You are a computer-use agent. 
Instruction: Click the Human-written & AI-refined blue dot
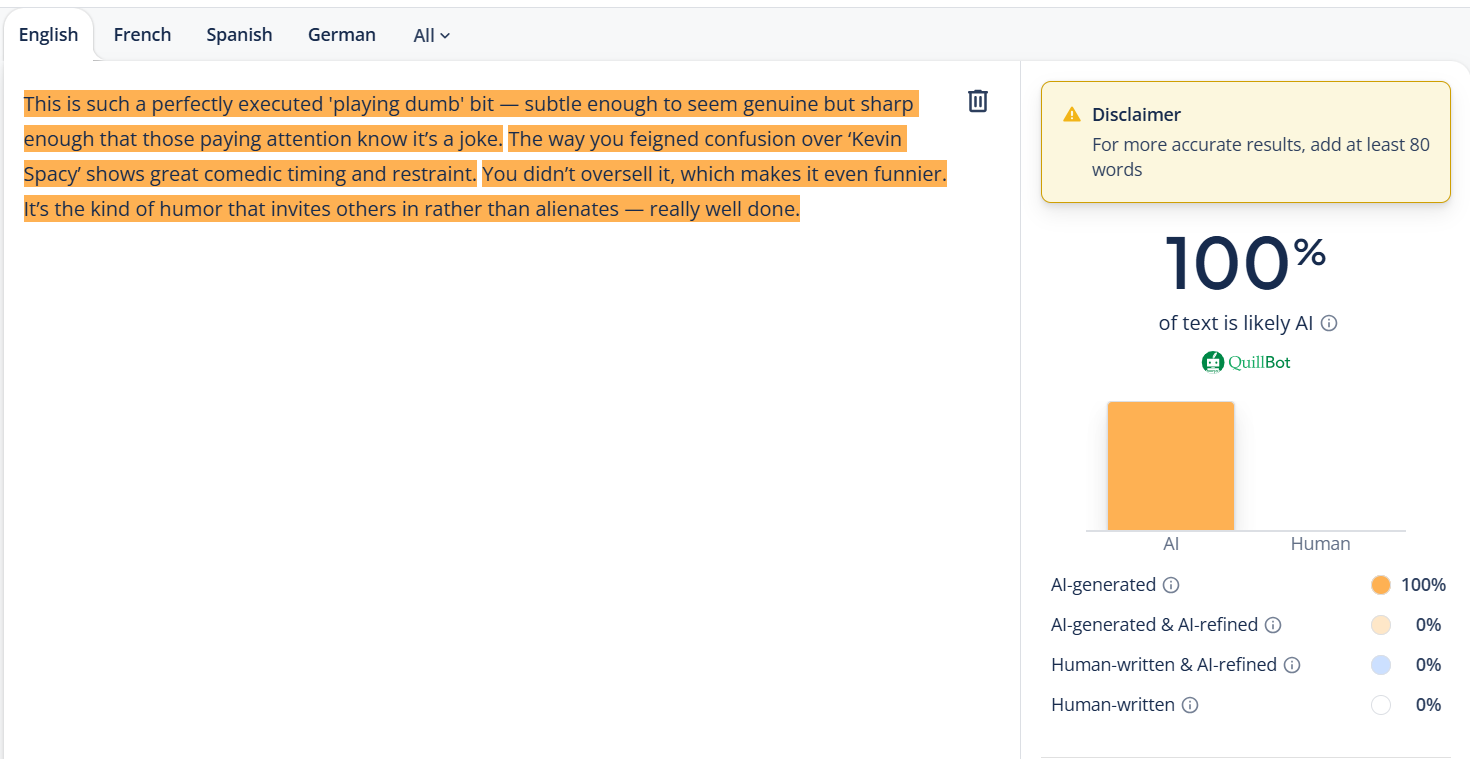1381,665
